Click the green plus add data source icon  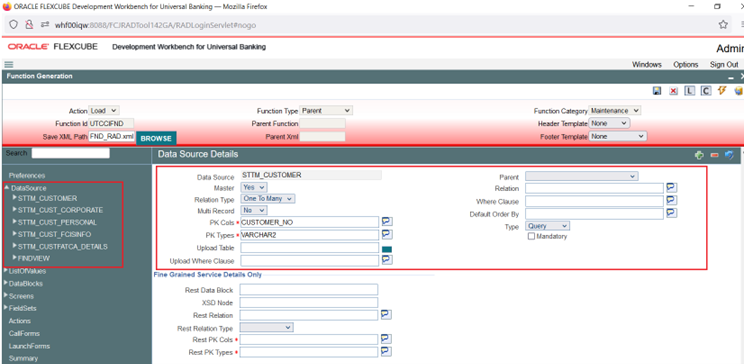click(x=699, y=155)
